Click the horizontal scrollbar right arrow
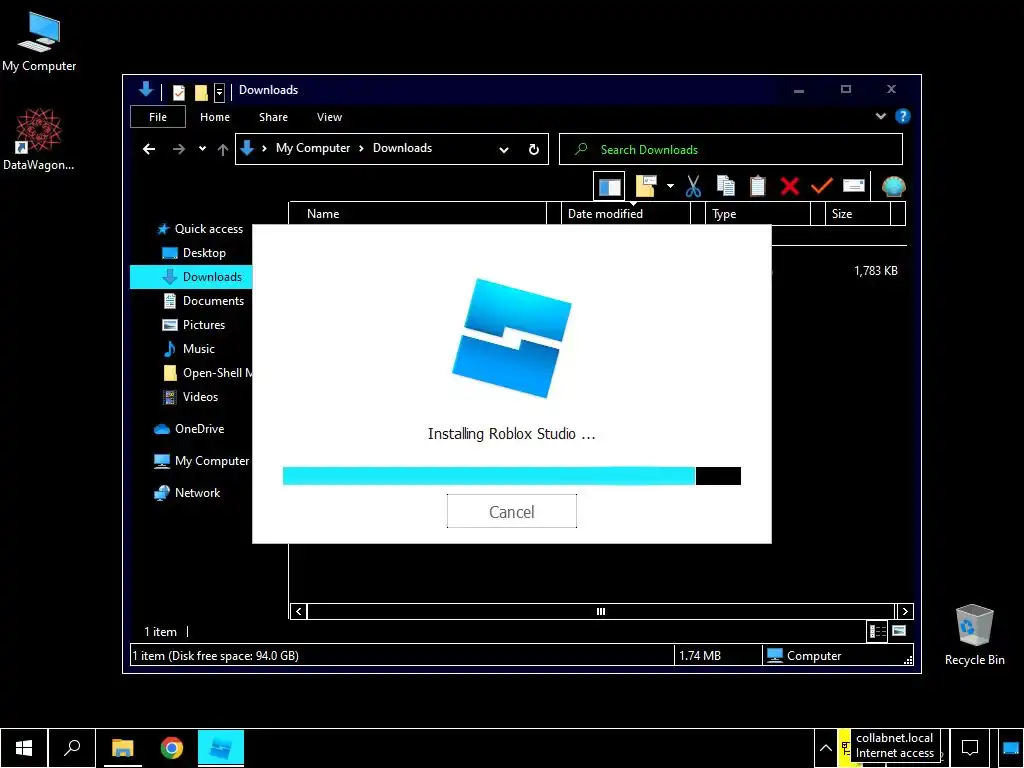Viewport: 1024px width, 768px height. [x=904, y=611]
